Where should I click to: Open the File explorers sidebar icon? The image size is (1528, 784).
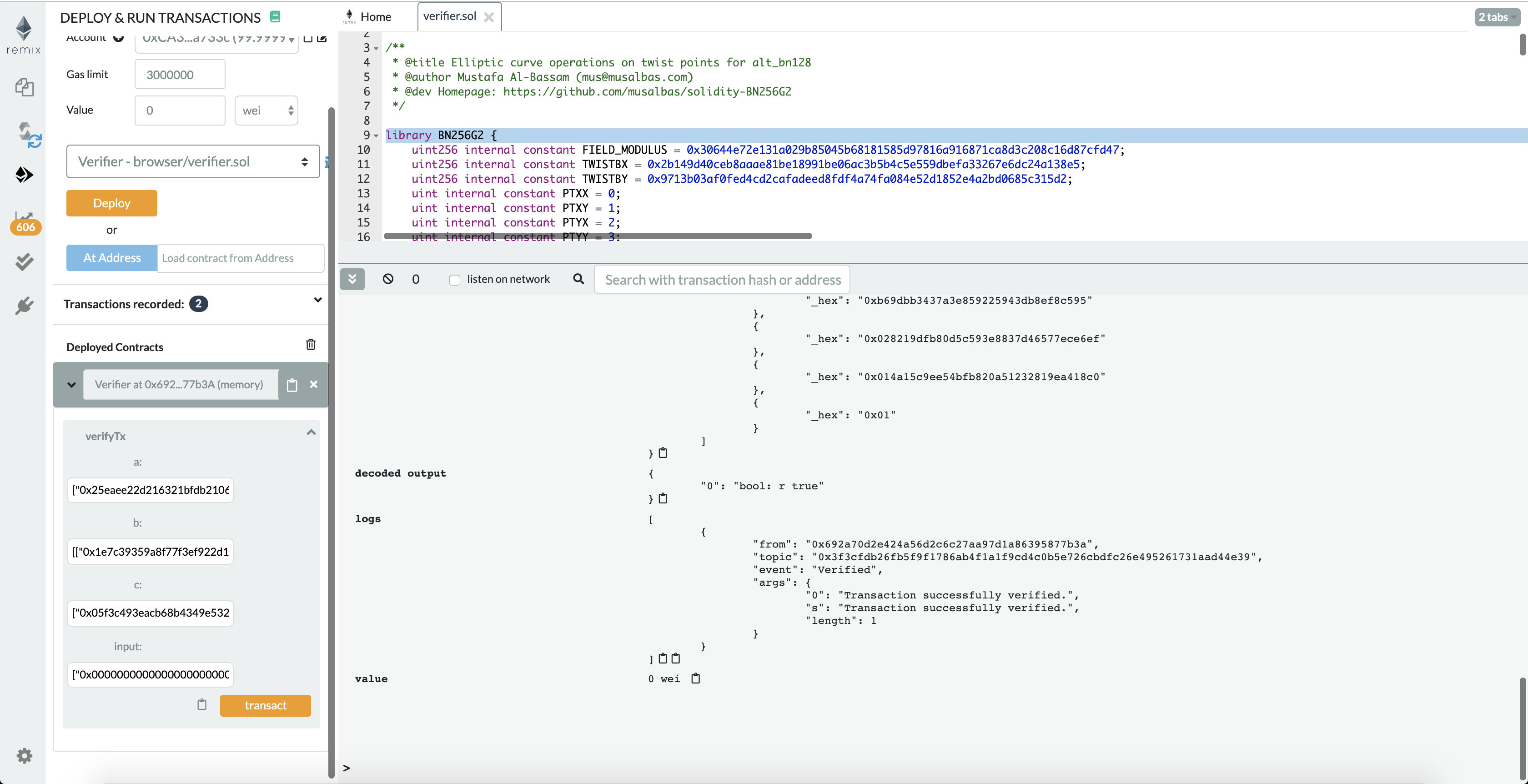point(24,88)
